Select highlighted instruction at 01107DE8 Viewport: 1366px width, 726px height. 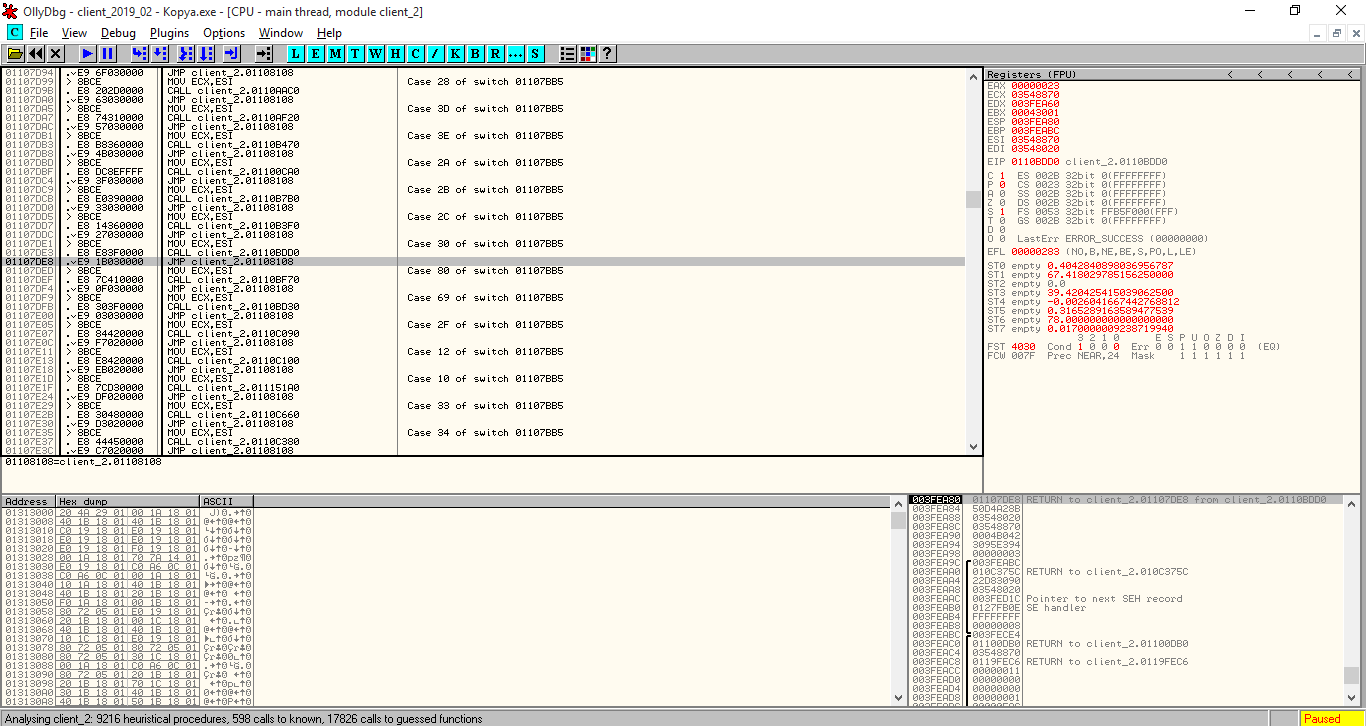483,262
